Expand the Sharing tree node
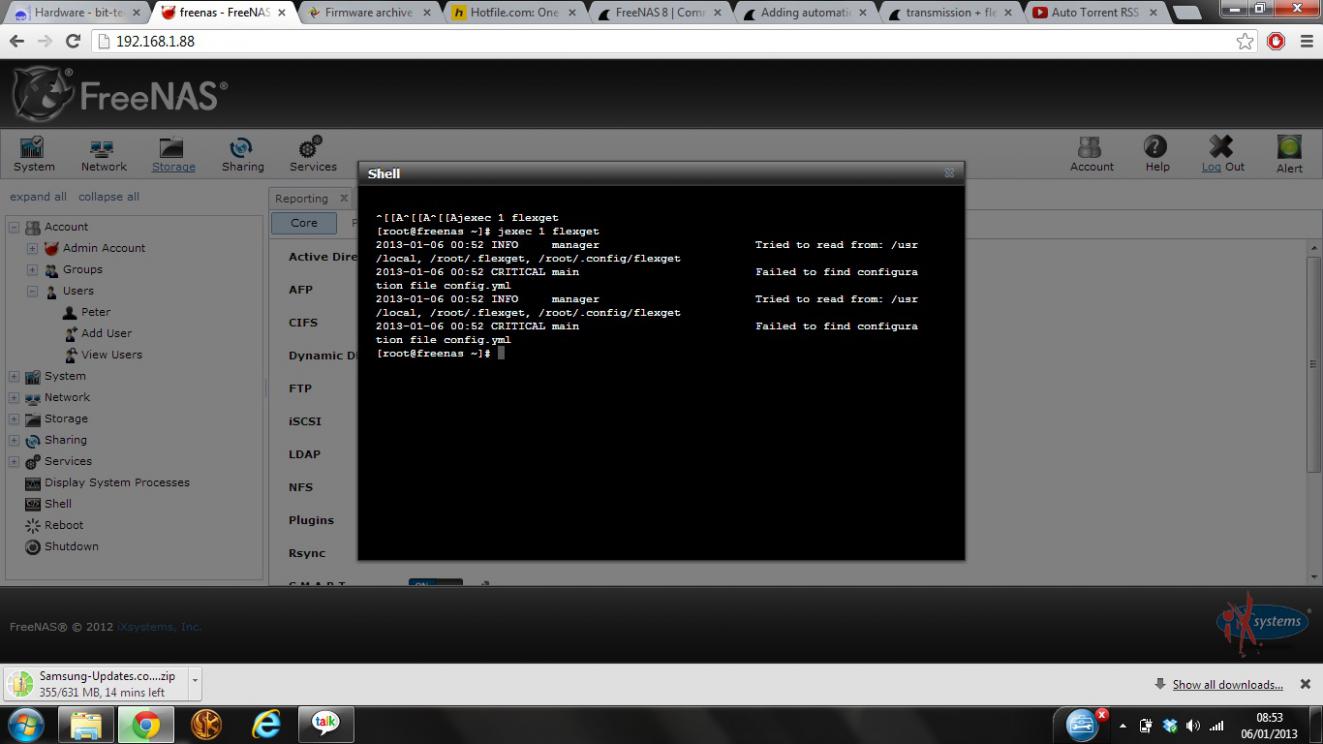Viewport: 1323px width, 744px height. [x=14, y=440]
